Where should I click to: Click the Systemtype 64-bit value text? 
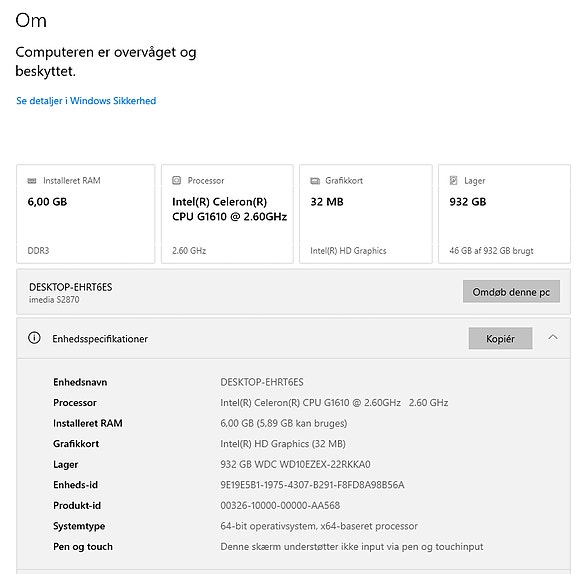[x=319, y=526]
